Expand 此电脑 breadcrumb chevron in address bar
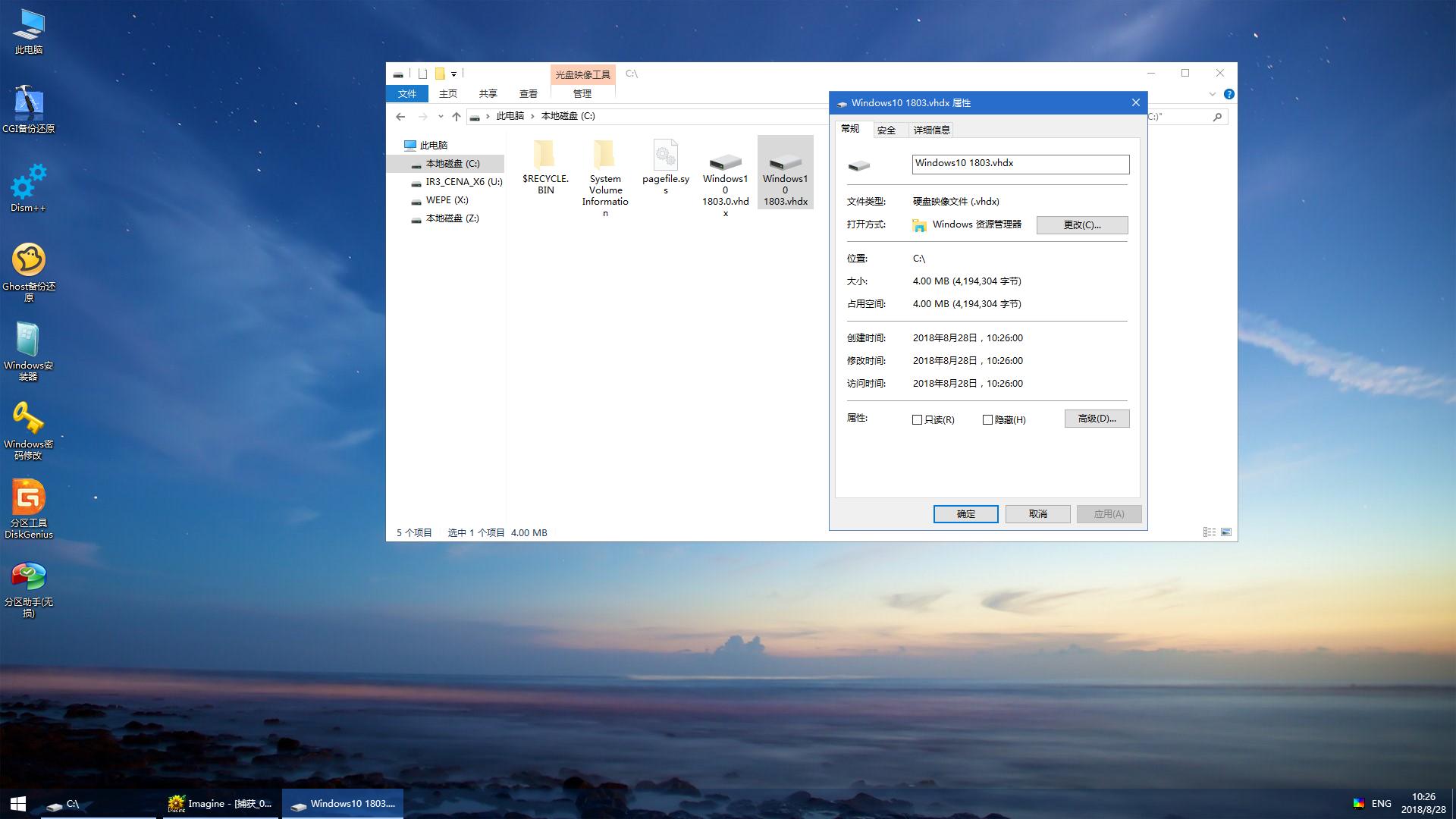1456x819 pixels. [533, 116]
